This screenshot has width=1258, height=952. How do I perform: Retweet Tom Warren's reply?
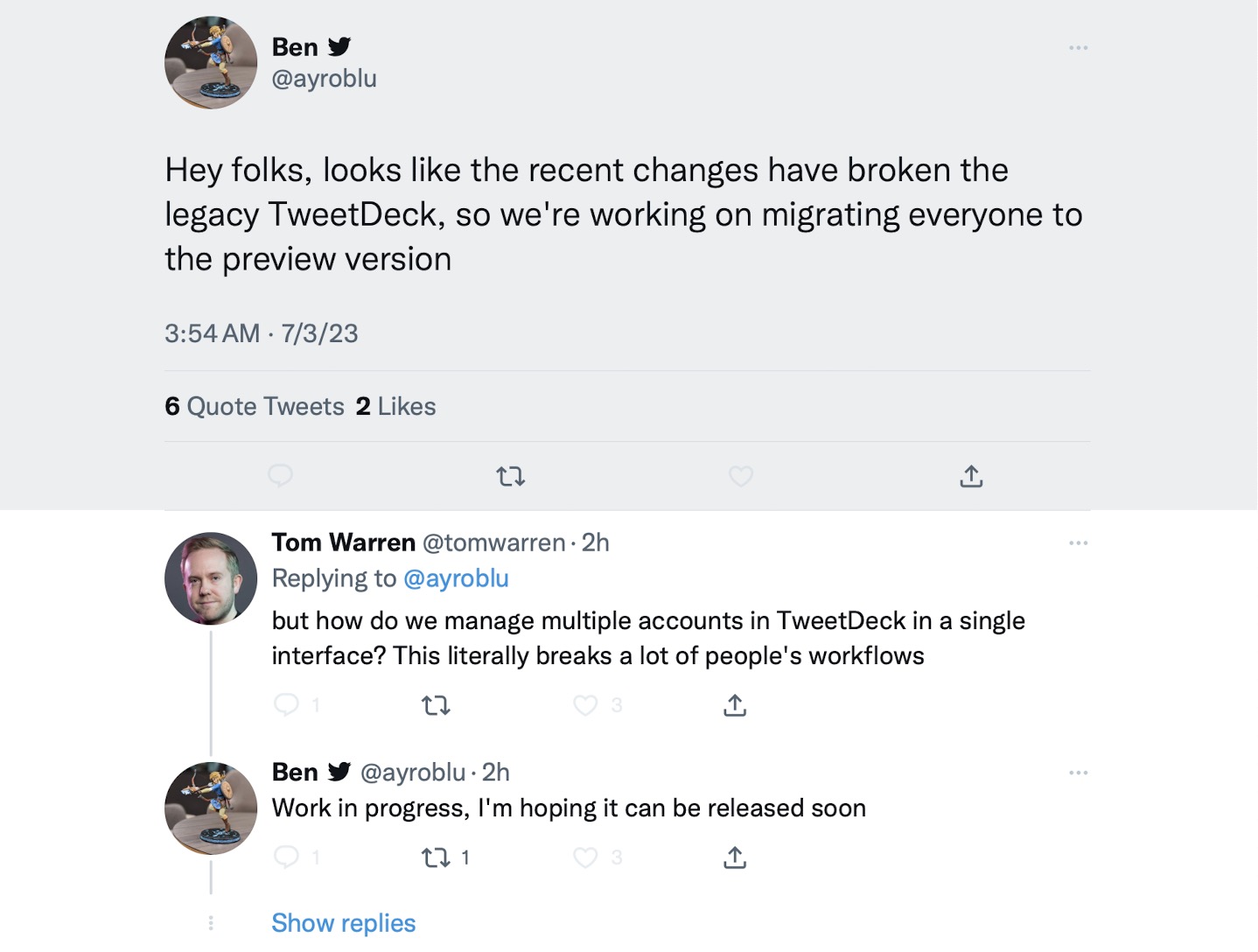tap(436, 705)
